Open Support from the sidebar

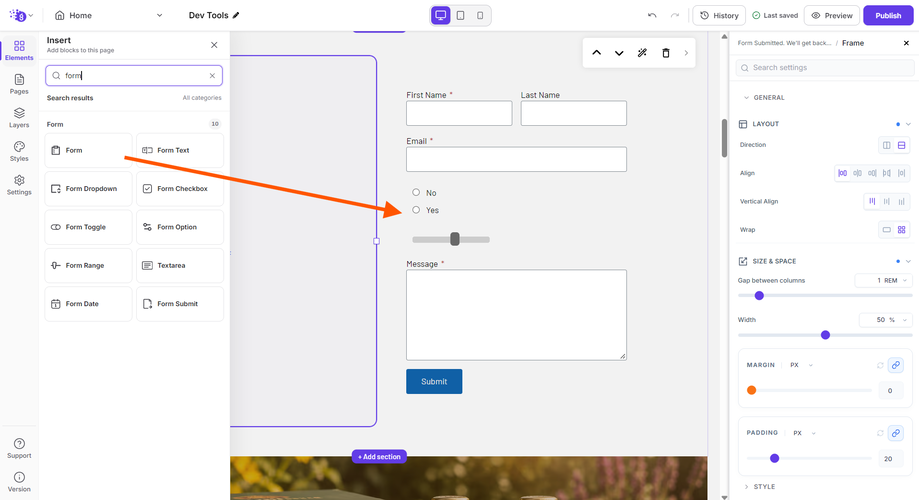[19, 448]
